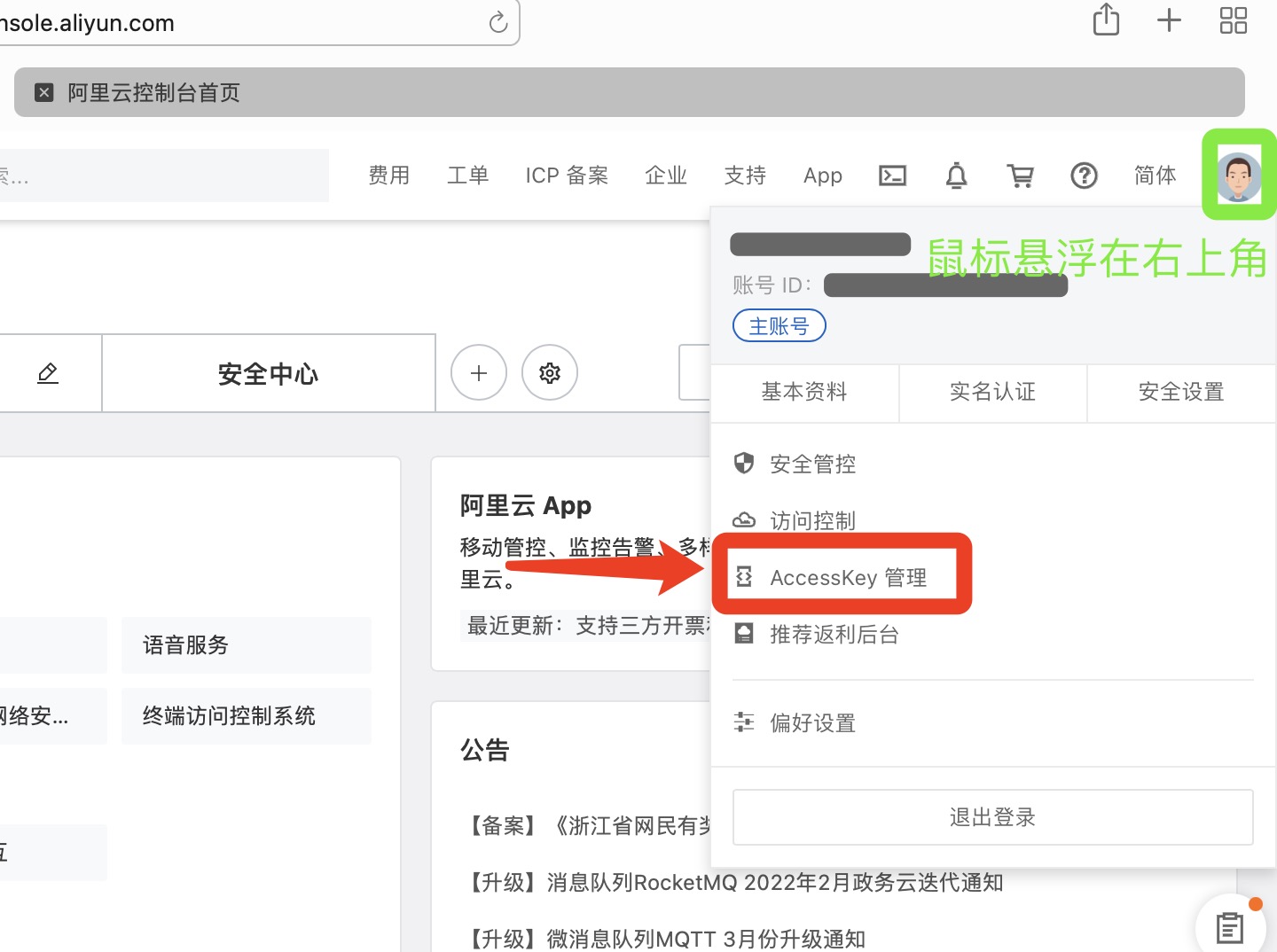
Task: Show the Safari tab overview grid
Action: 1234,20
